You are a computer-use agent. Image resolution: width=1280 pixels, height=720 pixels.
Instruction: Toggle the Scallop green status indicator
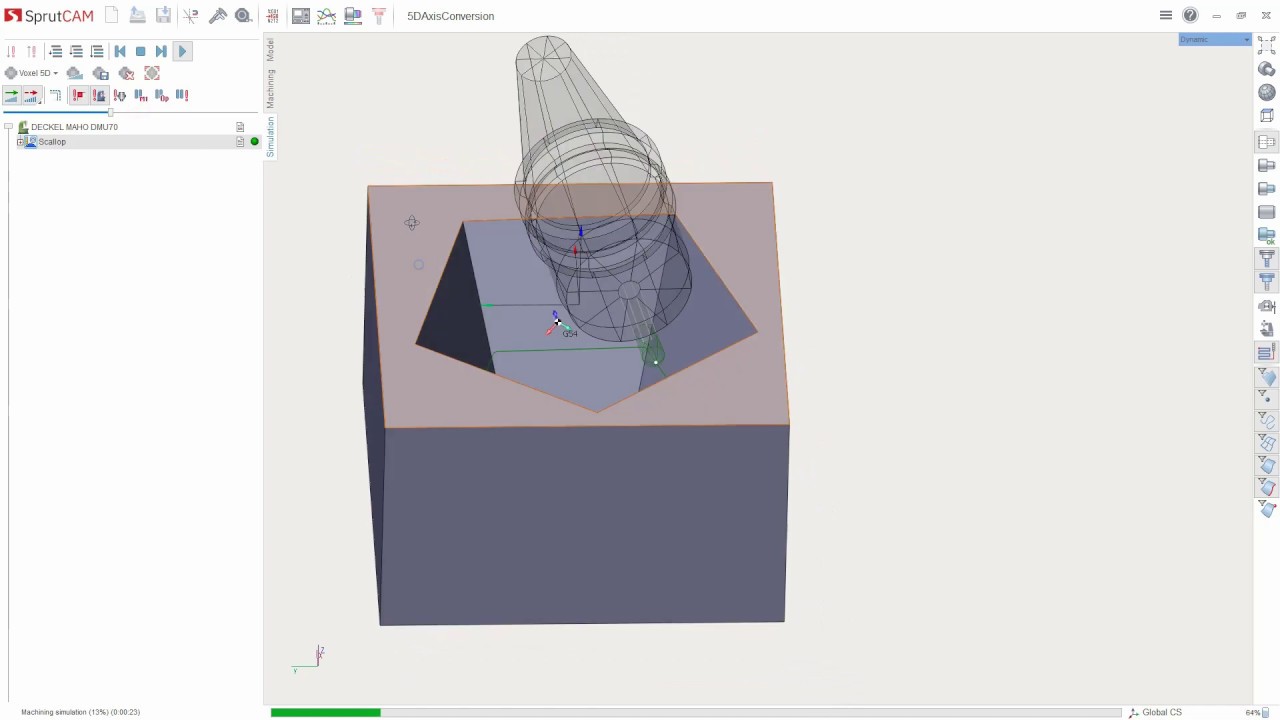254,142
